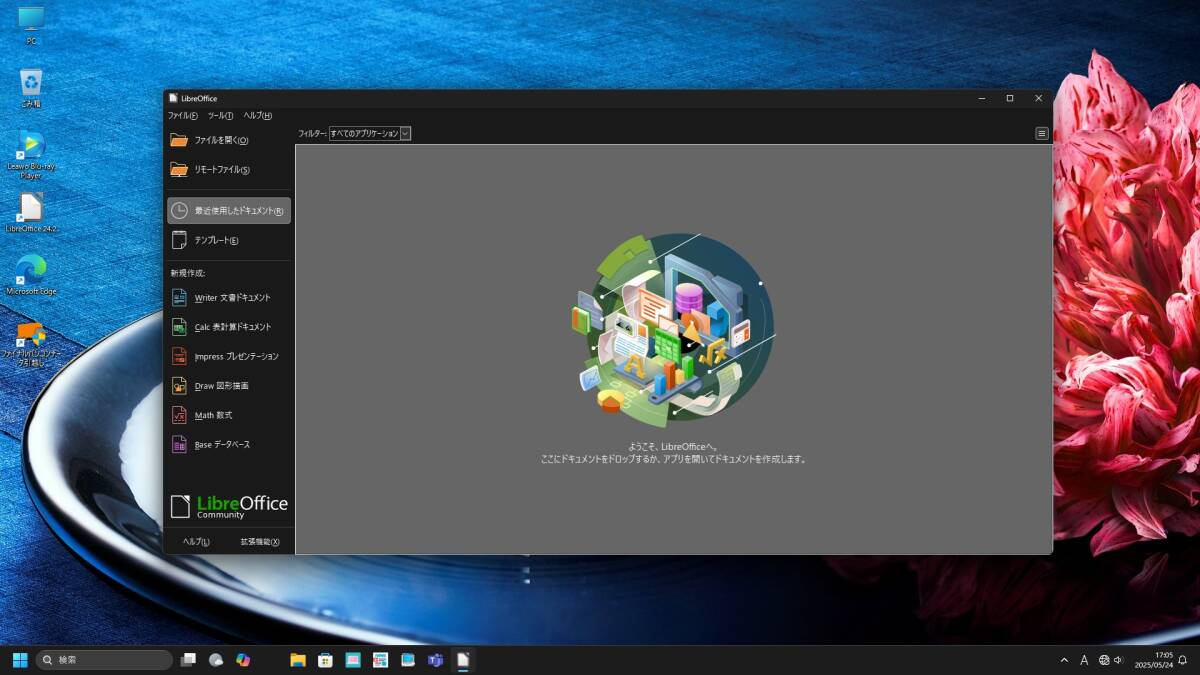Select the LibreOffice 24.2 desktop shortcut
The width and height of the screenshot is (1200, 675).
(31, 213)
